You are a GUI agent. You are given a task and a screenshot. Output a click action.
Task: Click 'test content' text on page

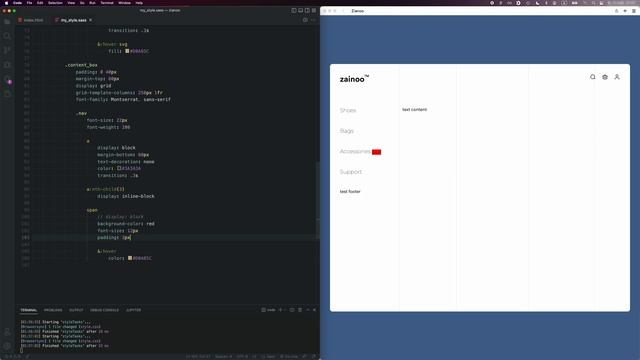(414, 109)
